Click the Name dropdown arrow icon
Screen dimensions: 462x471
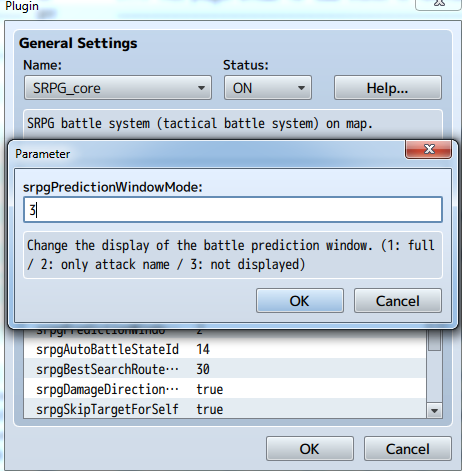pyautogui.click(x=201, y=88)
